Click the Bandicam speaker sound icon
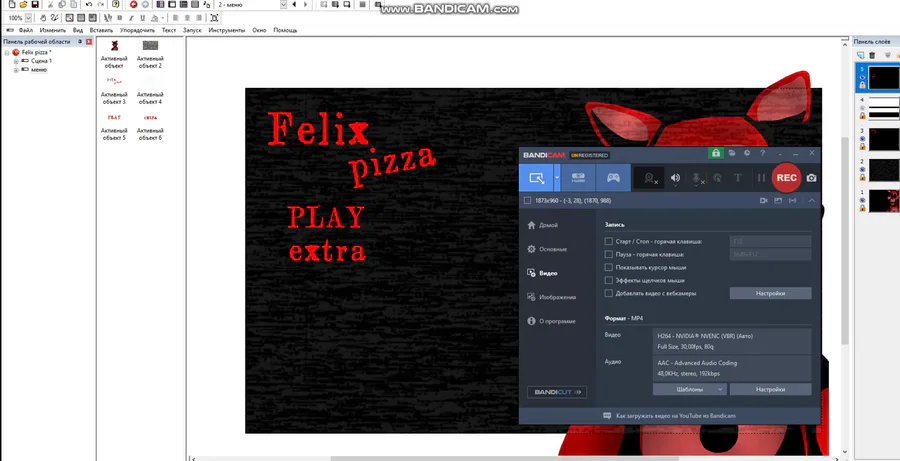 676,178
